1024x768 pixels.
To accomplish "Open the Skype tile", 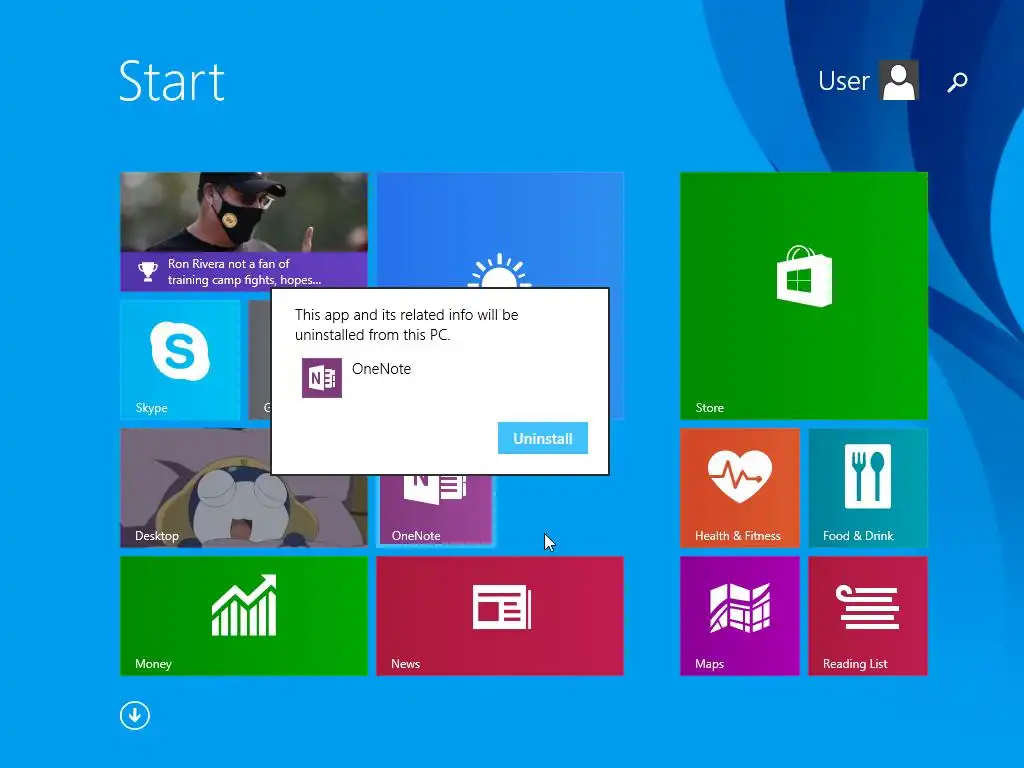I will [180, 360].
